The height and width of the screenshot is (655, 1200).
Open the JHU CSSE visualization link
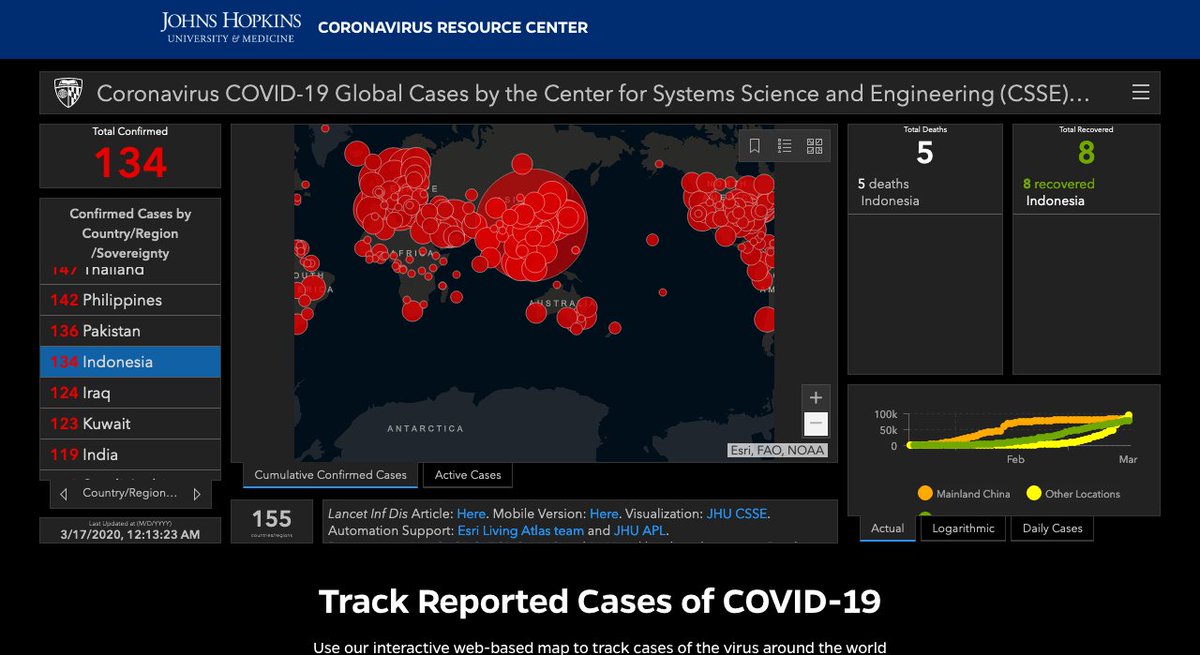click(738, 513)
